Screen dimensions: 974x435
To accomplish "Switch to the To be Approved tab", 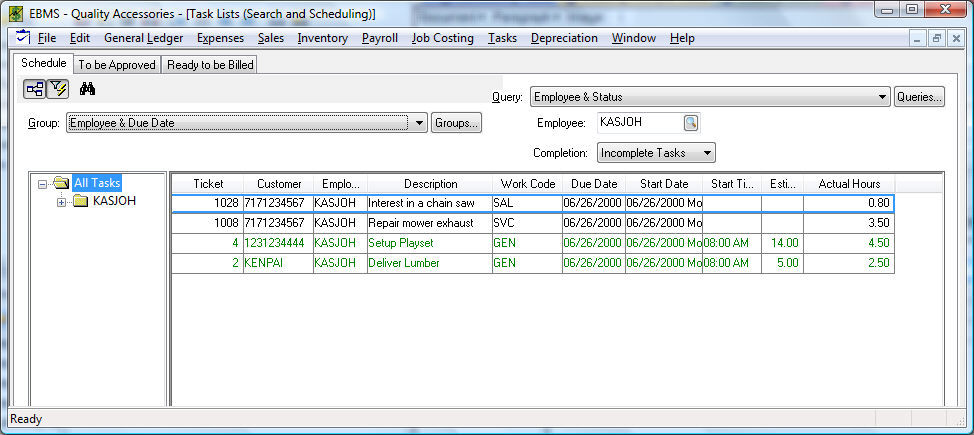I will [117, 65].
